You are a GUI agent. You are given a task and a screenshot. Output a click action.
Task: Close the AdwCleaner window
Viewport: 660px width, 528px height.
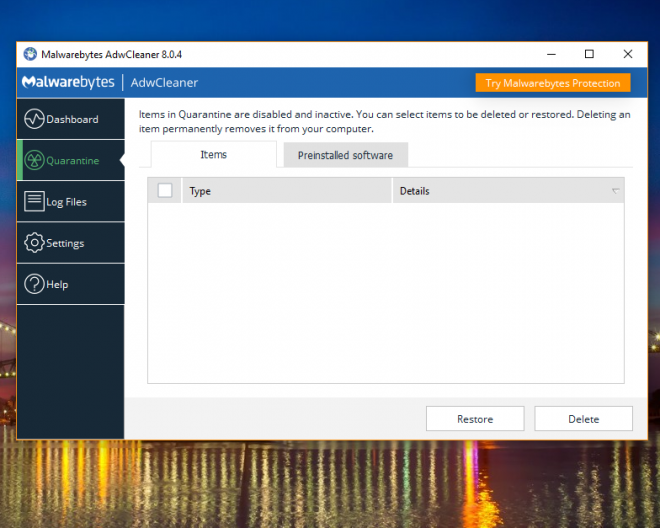point(628,54)
